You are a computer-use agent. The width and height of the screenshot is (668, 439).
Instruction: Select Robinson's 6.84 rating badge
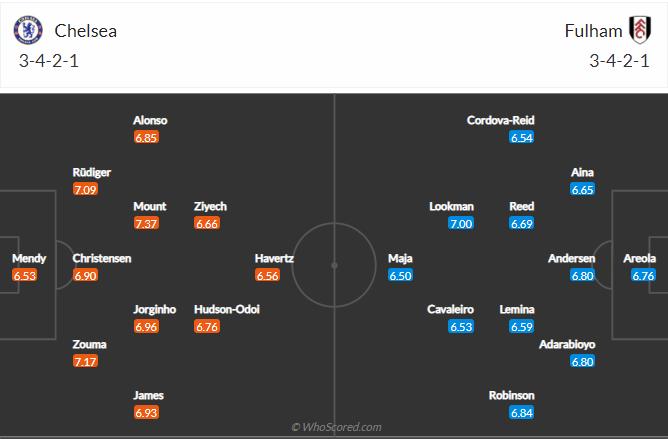point(521,412)
